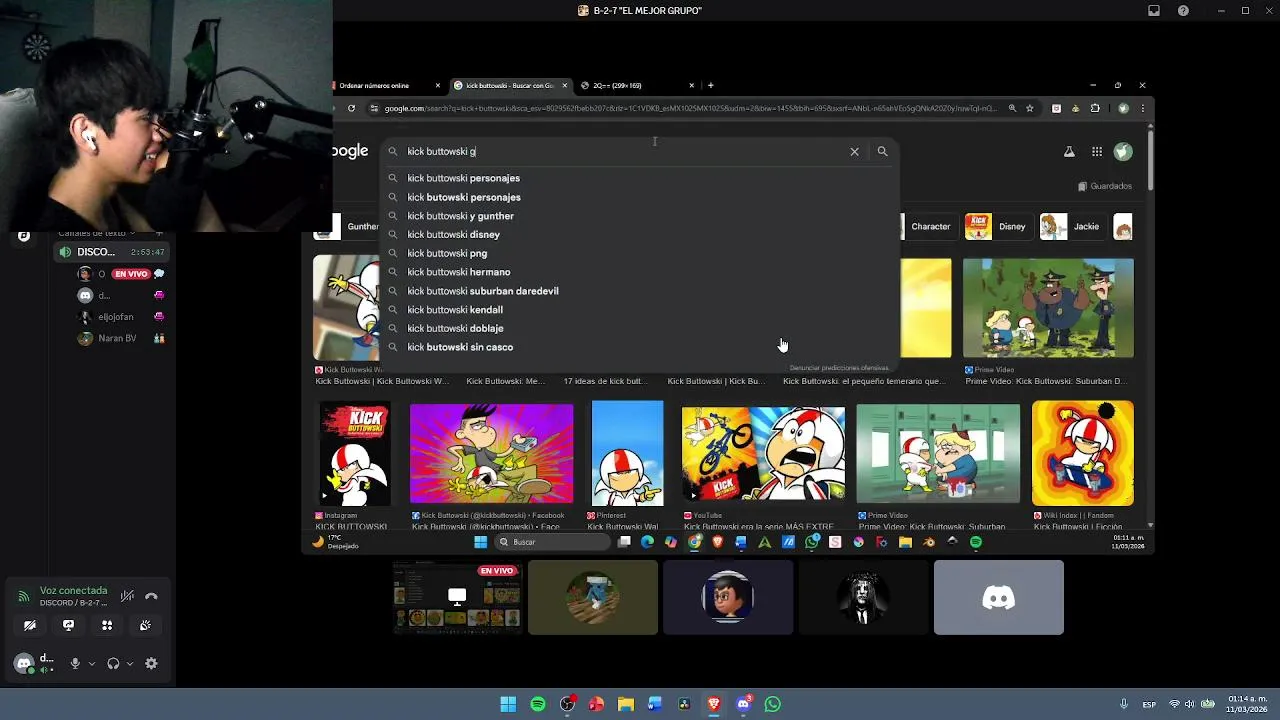Image resolution: width=1280 pixels, height=720 pixels.
Task: Bookmark the page with the star icon
Action: 1029,108
